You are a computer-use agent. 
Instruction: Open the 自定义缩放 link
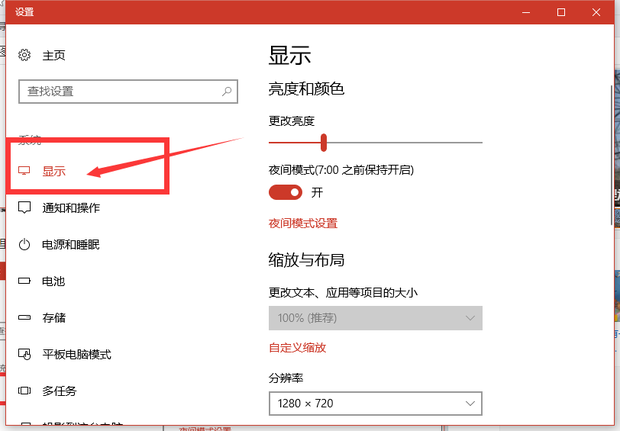tap(297, 348)
